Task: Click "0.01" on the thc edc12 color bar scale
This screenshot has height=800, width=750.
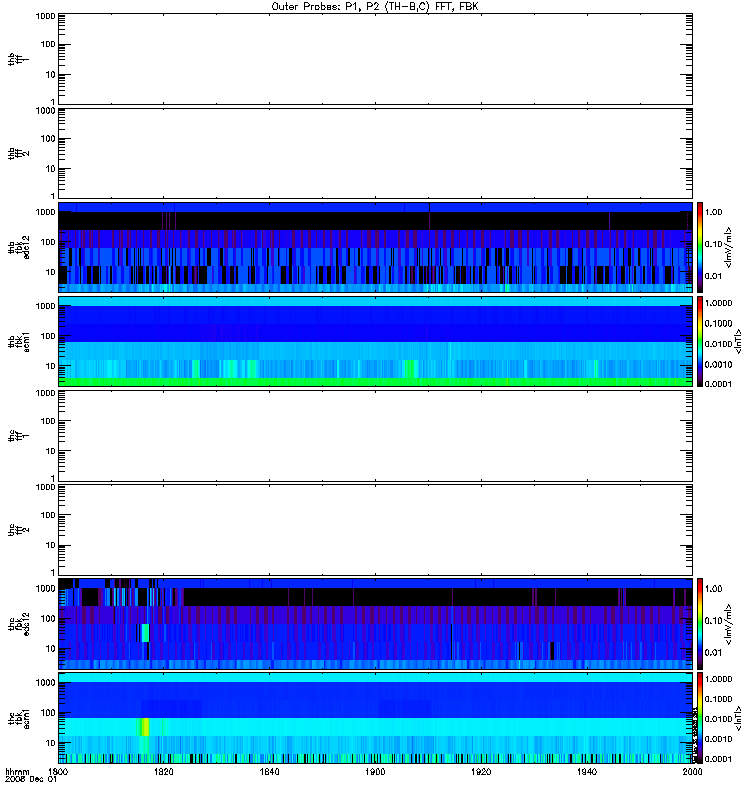Action: pyautogui.click(x=713, y=652)
